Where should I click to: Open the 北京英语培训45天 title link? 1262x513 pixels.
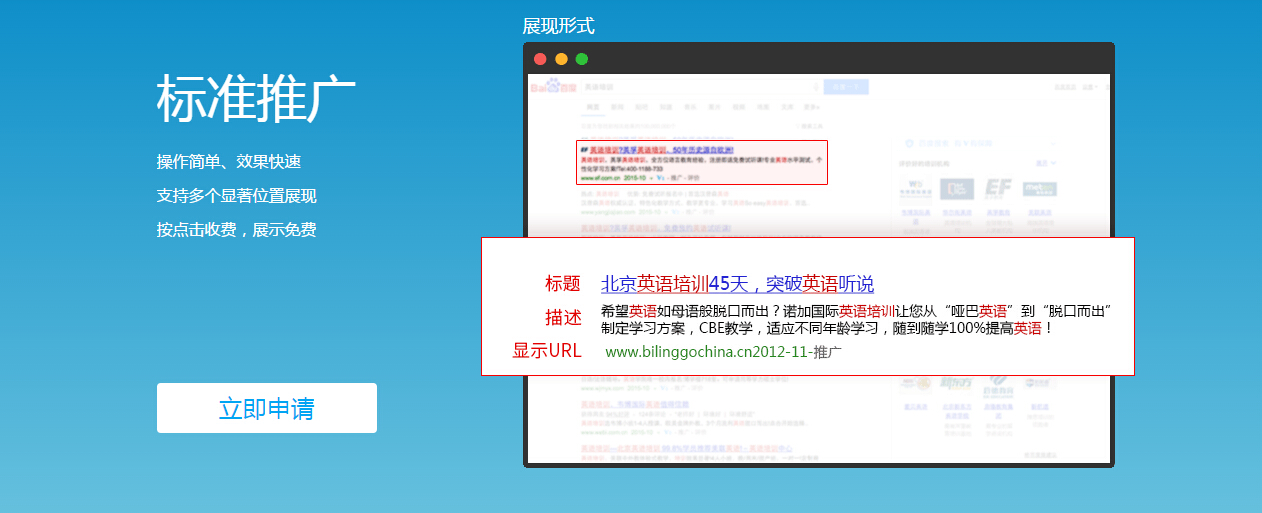(737, 284)
